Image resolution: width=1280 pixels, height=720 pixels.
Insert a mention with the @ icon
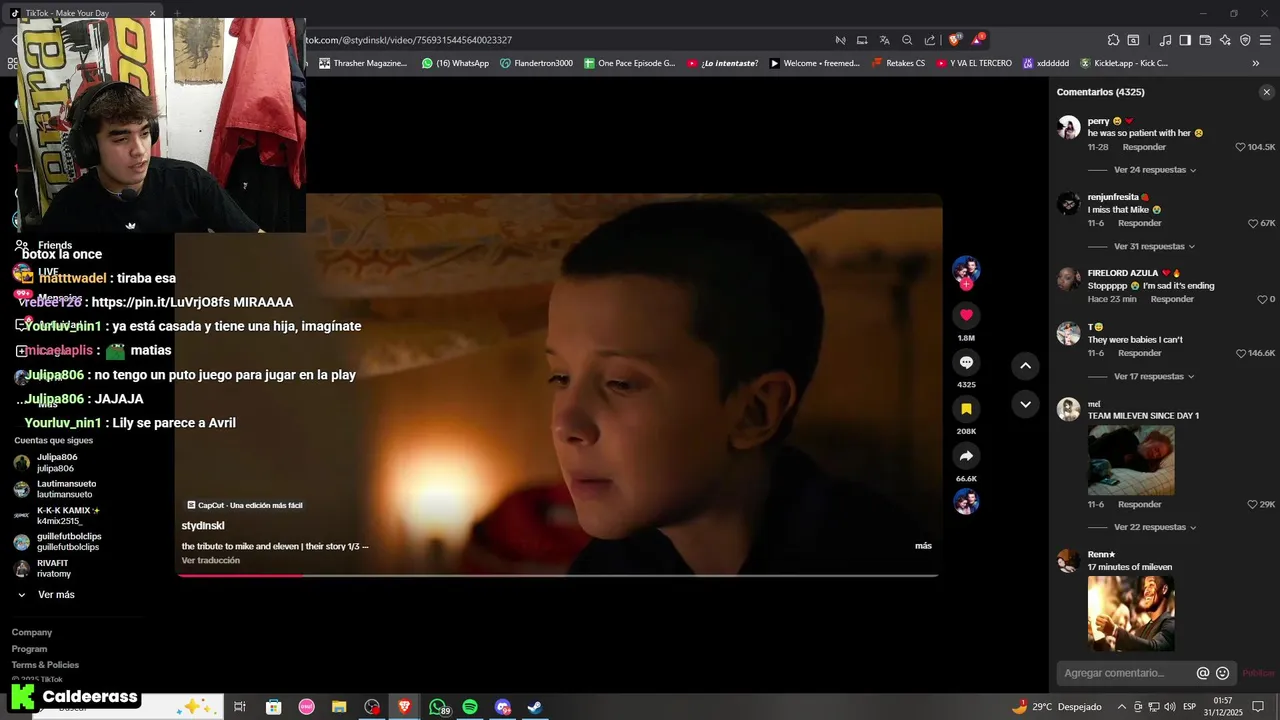pyautogui.click(x=1203, y=673)
